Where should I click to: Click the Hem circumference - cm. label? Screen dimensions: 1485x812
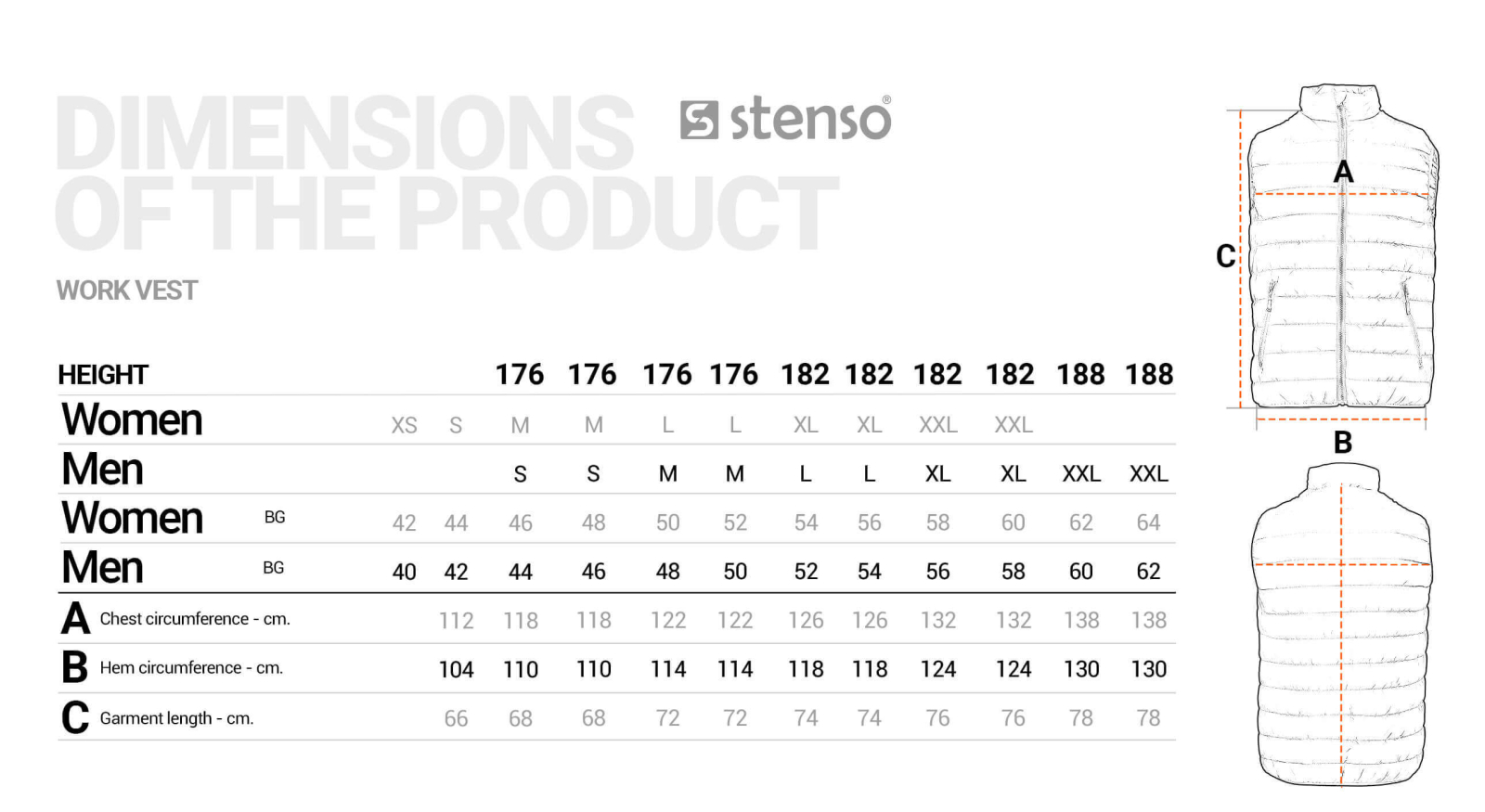tap(191, 668)
